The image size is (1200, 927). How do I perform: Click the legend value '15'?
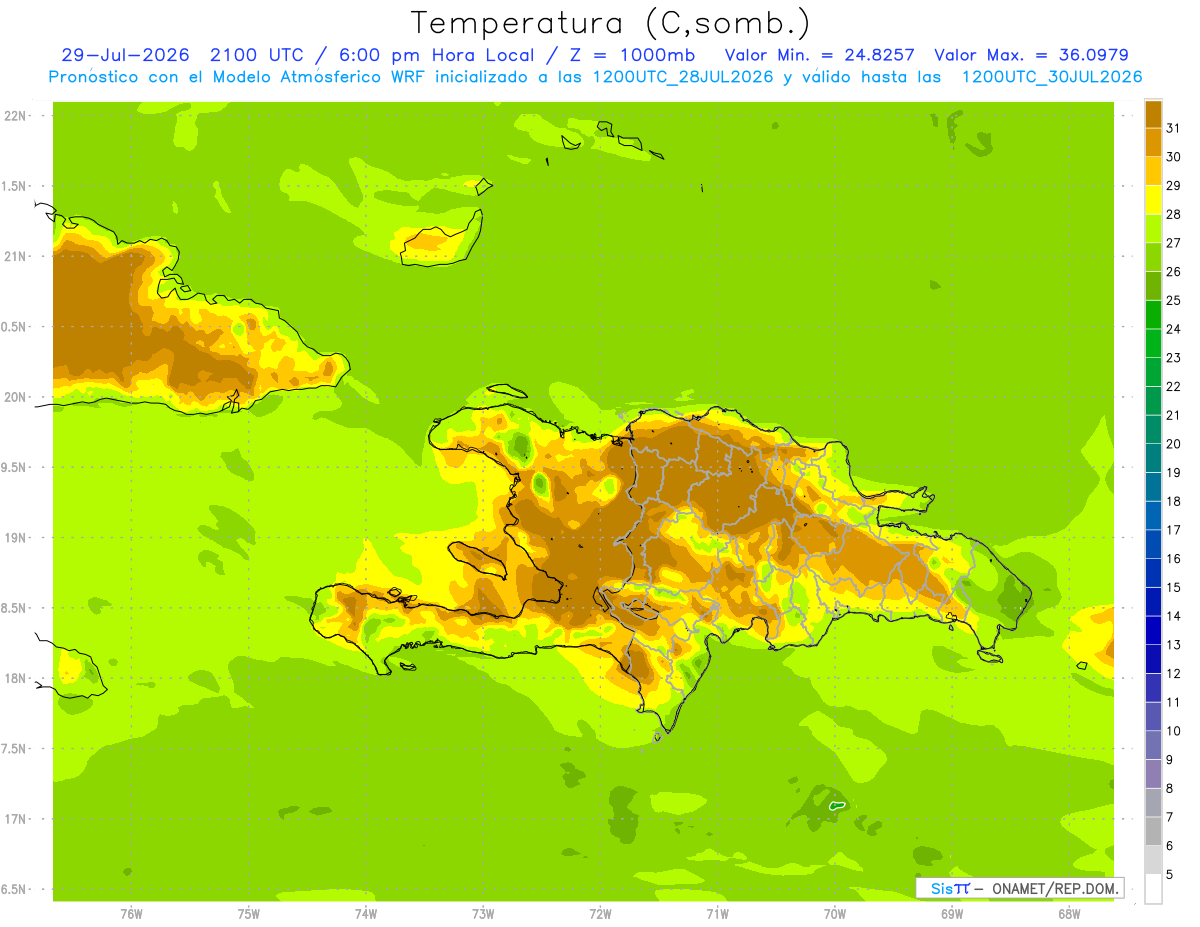click(1173, 587)
